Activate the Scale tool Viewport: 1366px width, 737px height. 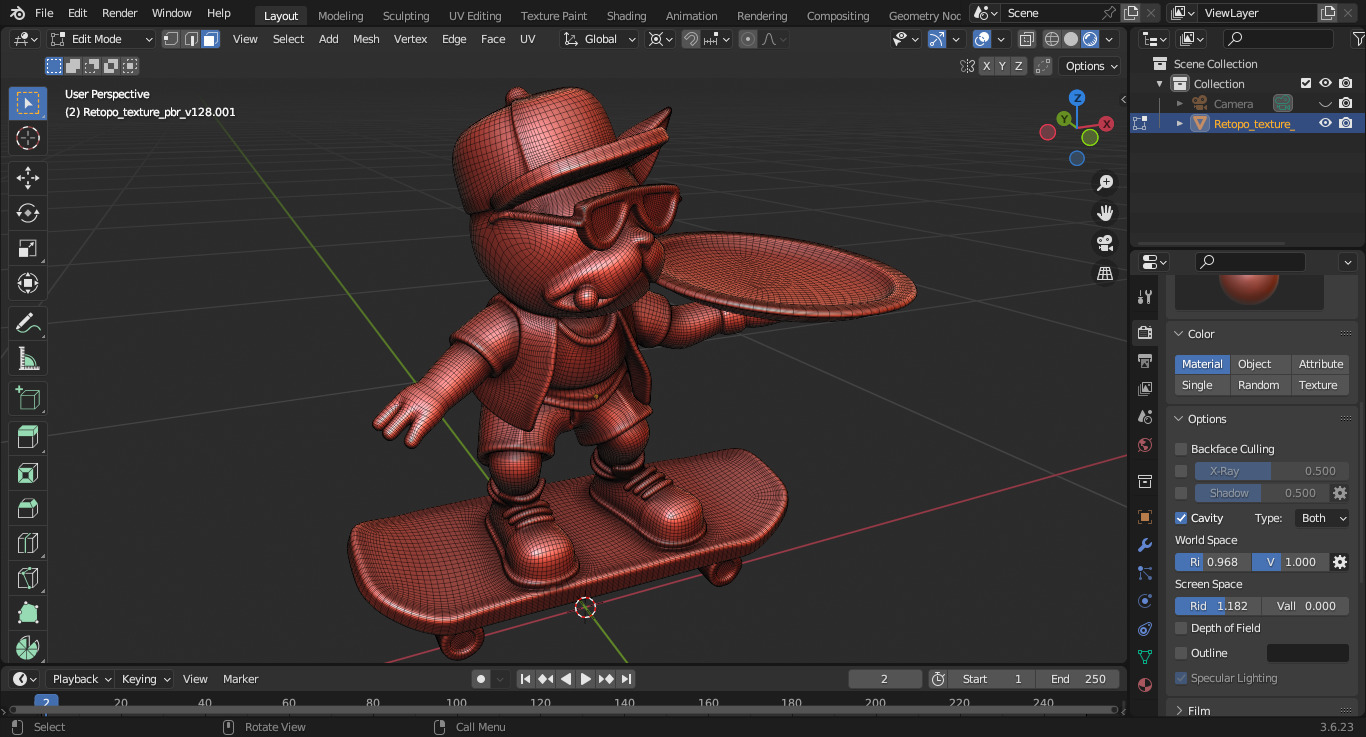(x=28, y=248)
